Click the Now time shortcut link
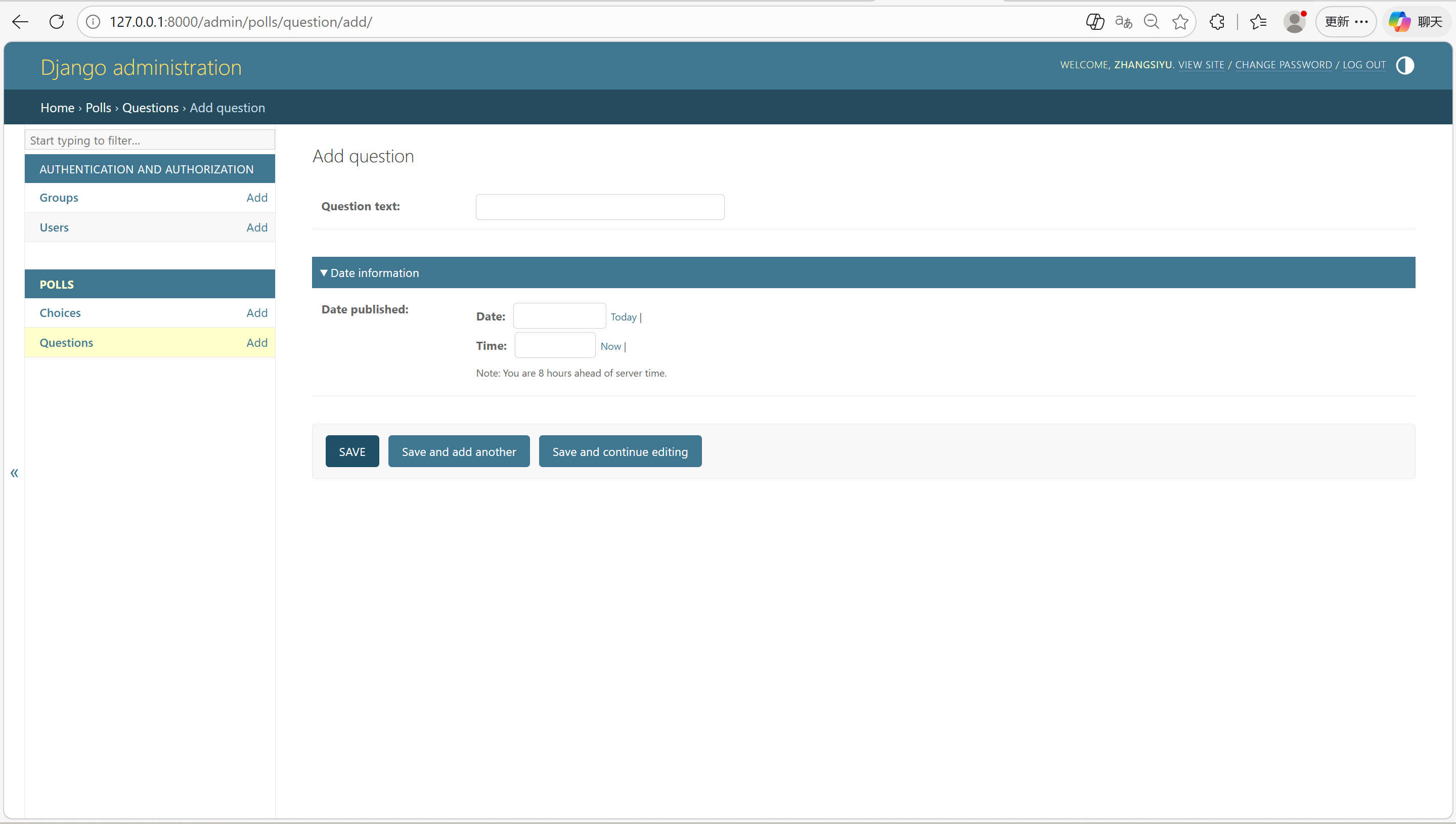 pyautogui.click(x=610, y=346)
